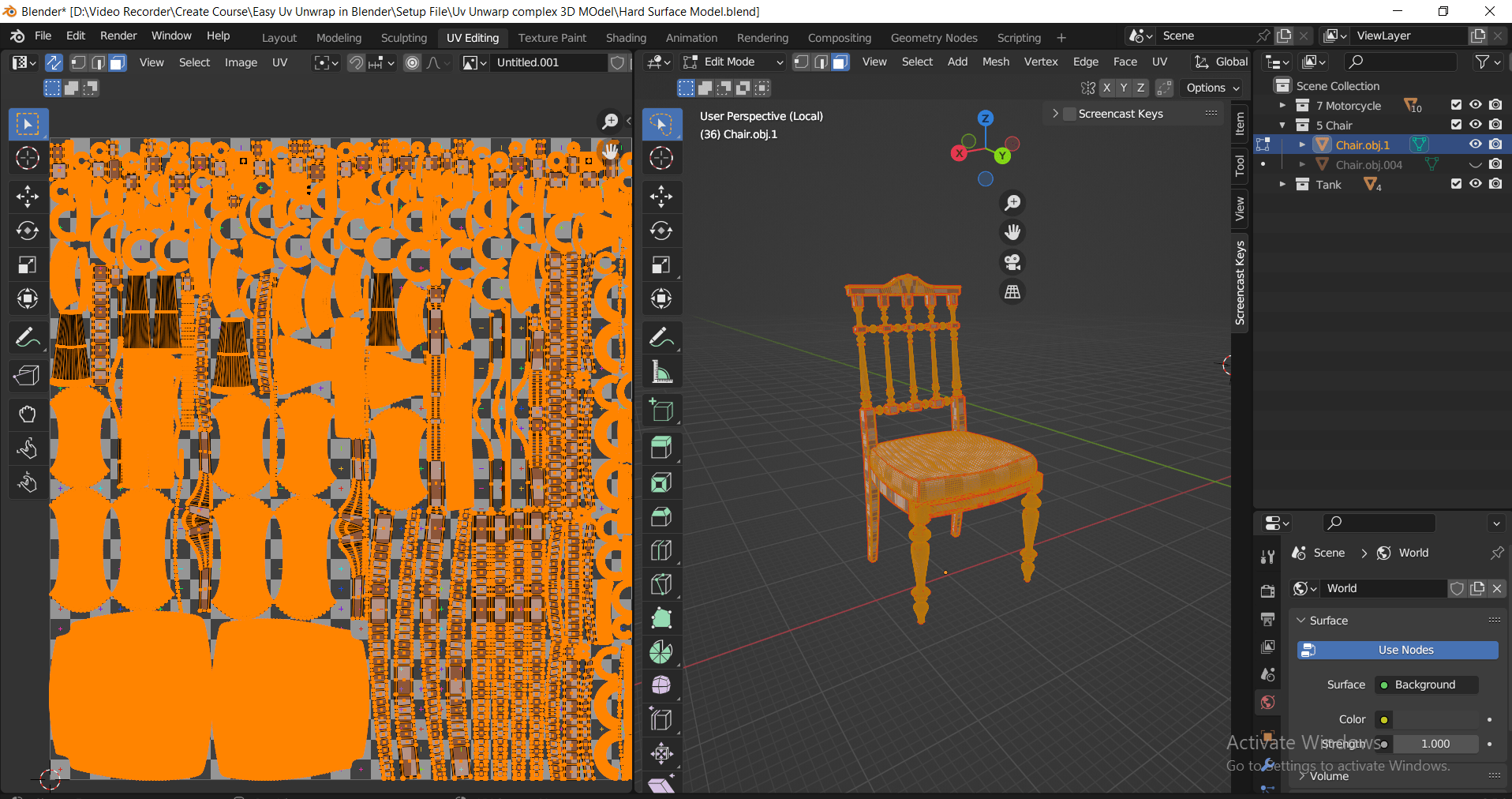Disable the 7 Motorcycle render camera toggle

tap(1495, 105)
